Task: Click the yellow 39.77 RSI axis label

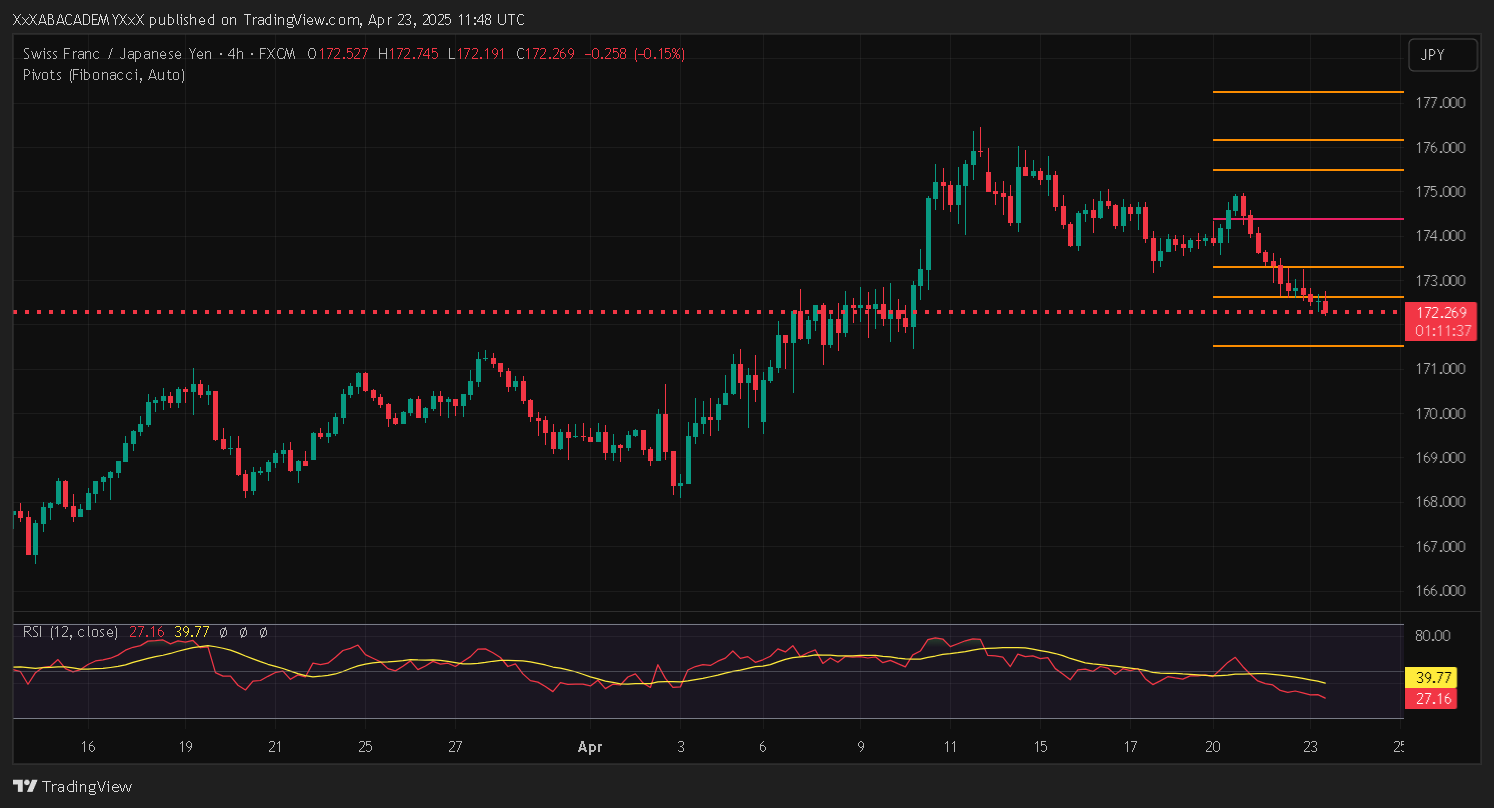Action: point(1430,678)
